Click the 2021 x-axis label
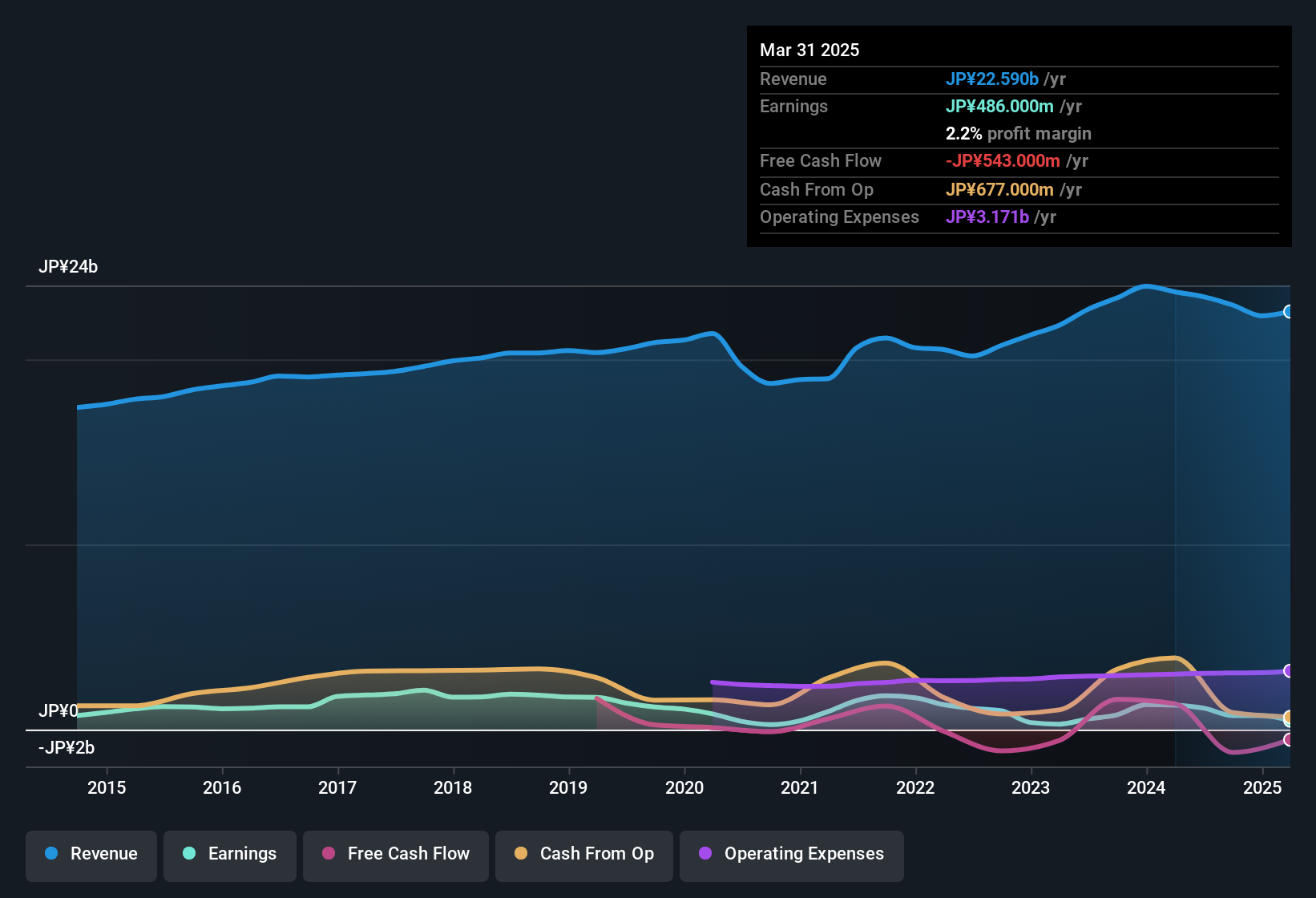Screen dimensions: 1316x898 (x=800, y=787)
